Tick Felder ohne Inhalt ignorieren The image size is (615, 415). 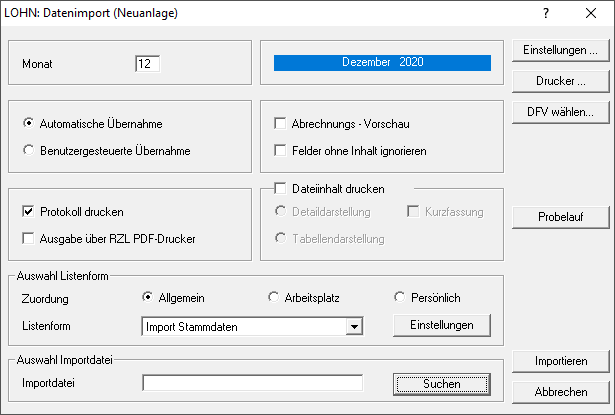pyautogui.click(x=281, y=151)
